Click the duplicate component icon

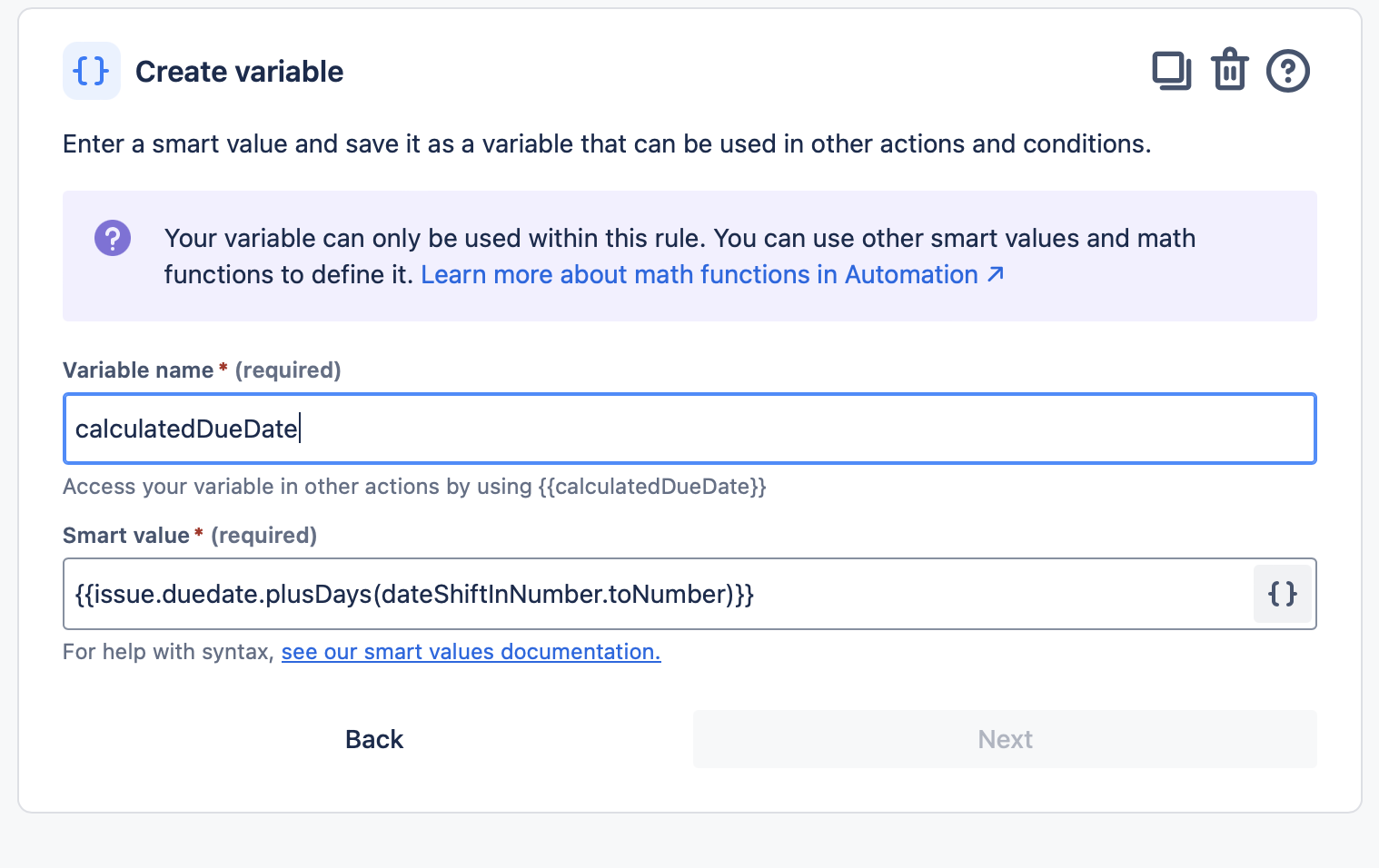[x=1172, y=71]
